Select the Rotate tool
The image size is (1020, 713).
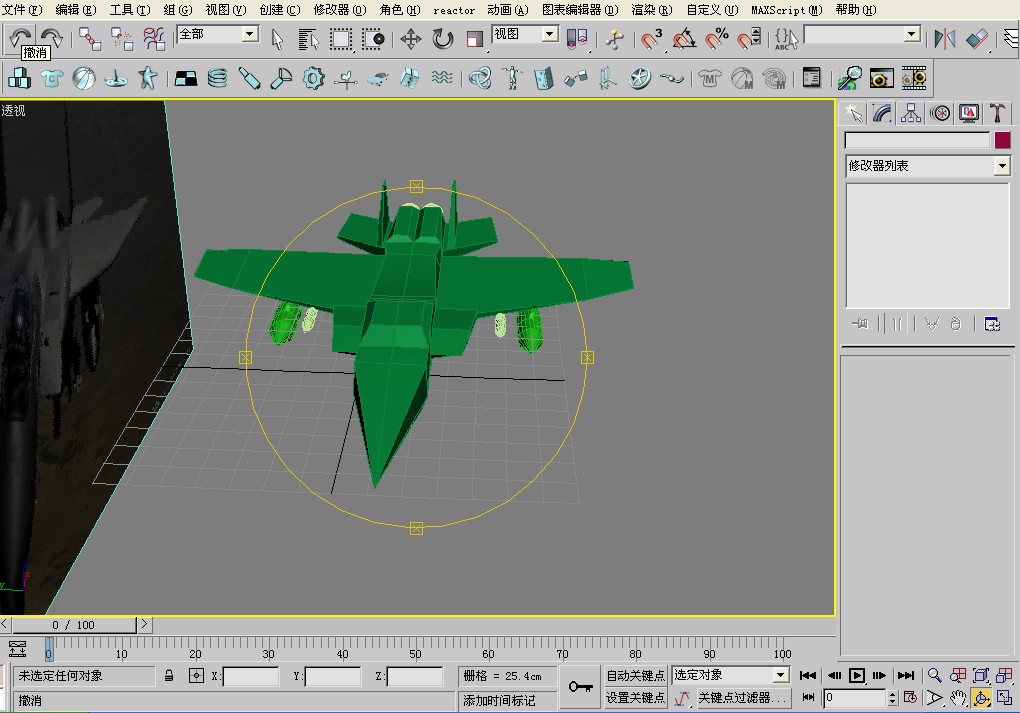coord(443,39)
